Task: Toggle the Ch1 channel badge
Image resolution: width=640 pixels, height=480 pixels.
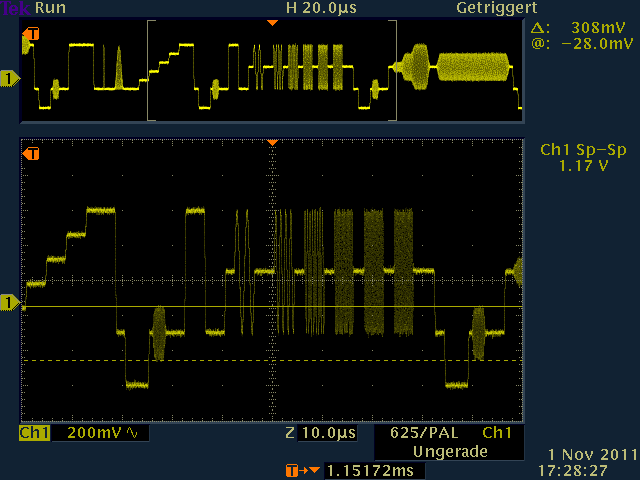Action: coord(34,434)
